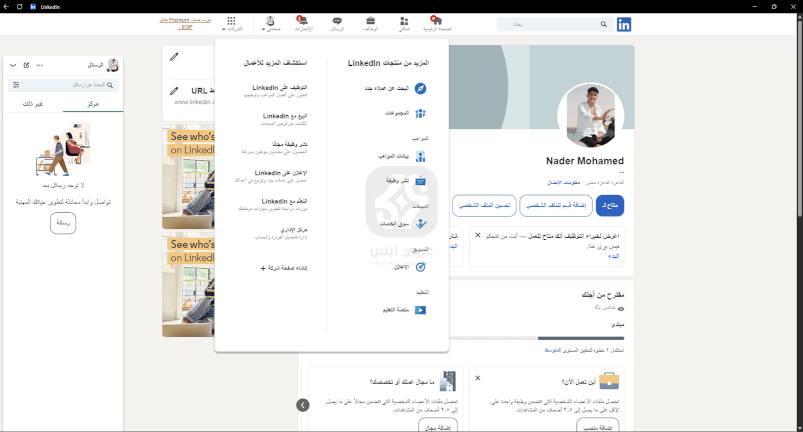
Task: Dismiss the Where do you work card
Action: 478,378
